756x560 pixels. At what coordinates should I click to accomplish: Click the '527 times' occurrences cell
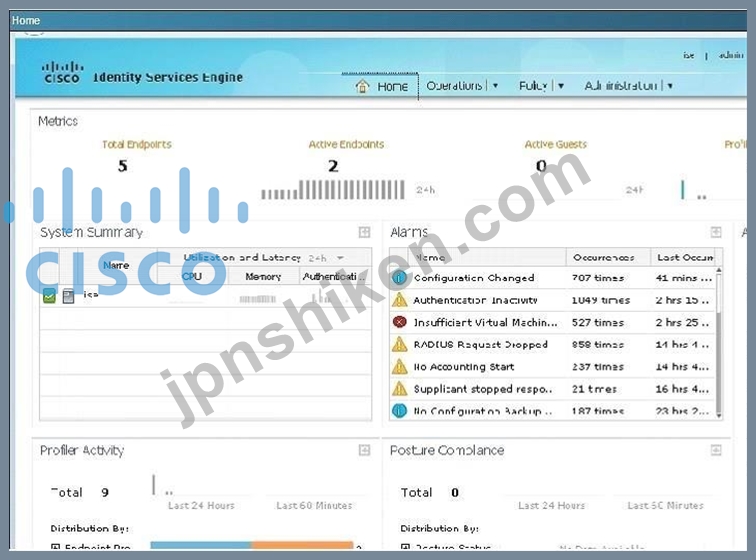pyautogui.click(x=598, y=322)
